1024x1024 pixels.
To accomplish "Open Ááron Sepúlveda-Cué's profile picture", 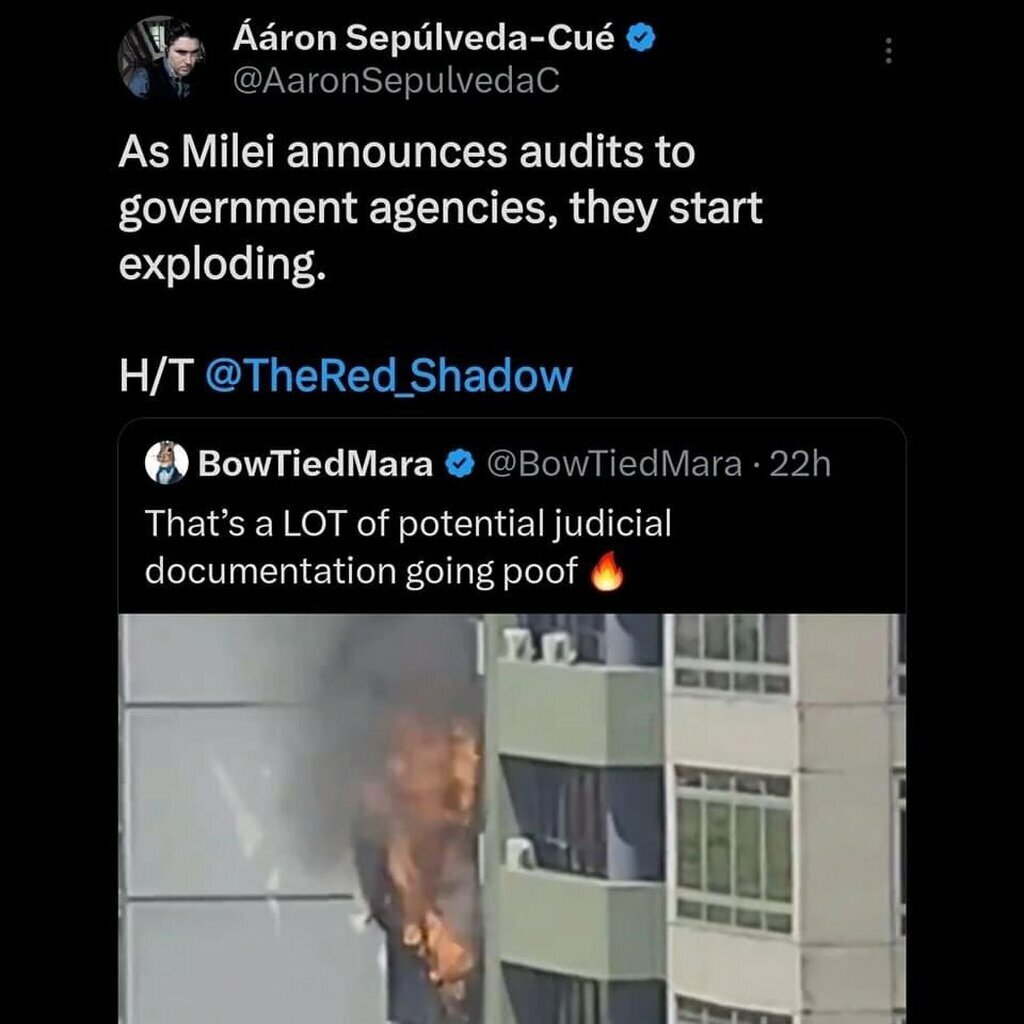I will [161, 57].
